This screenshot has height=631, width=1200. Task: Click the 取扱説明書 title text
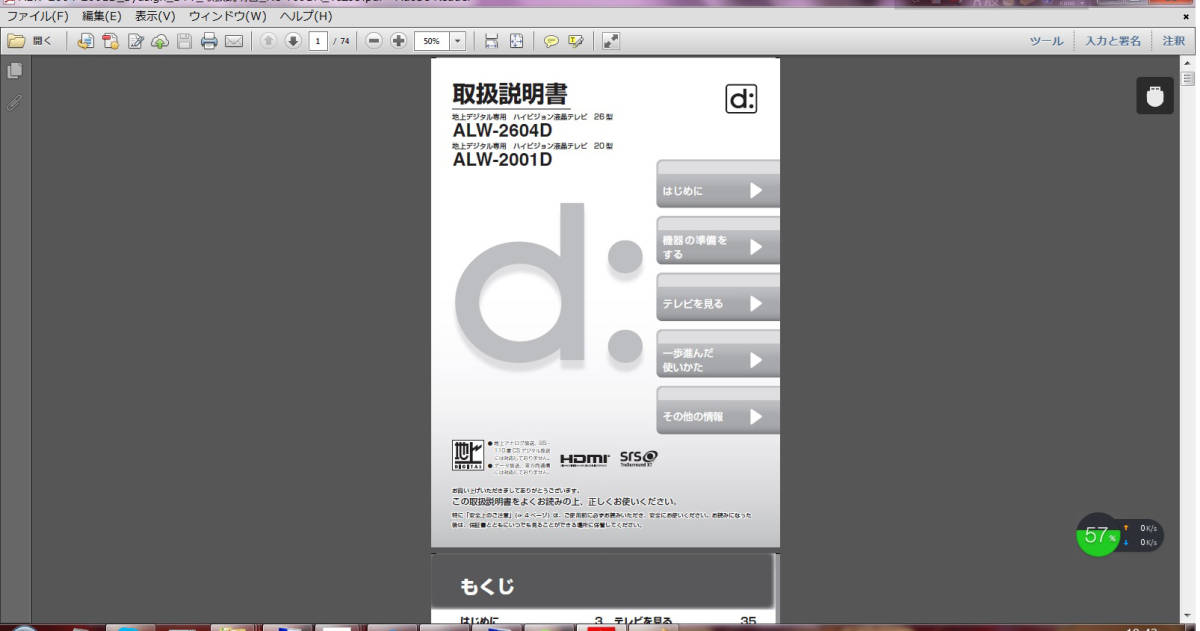point(510,95)
